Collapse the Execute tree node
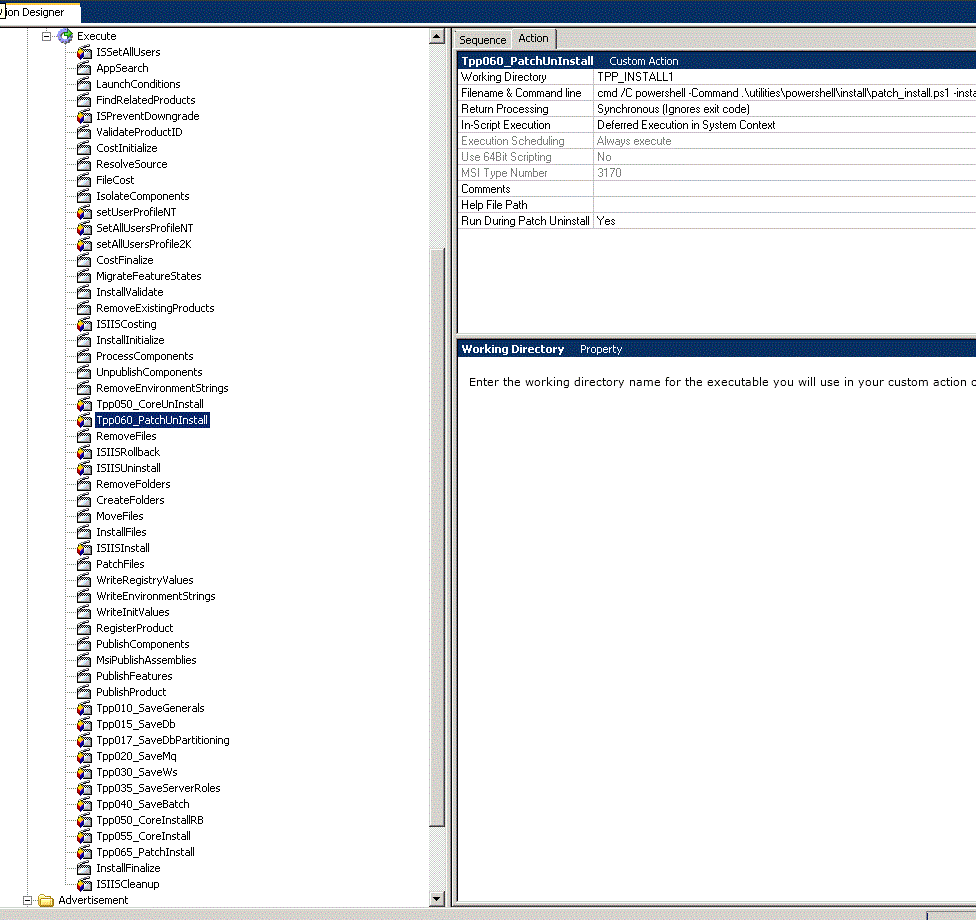Image resolution: width=976 pixels, height=920 pixels. pyautogui.click(x=46, y=36)
